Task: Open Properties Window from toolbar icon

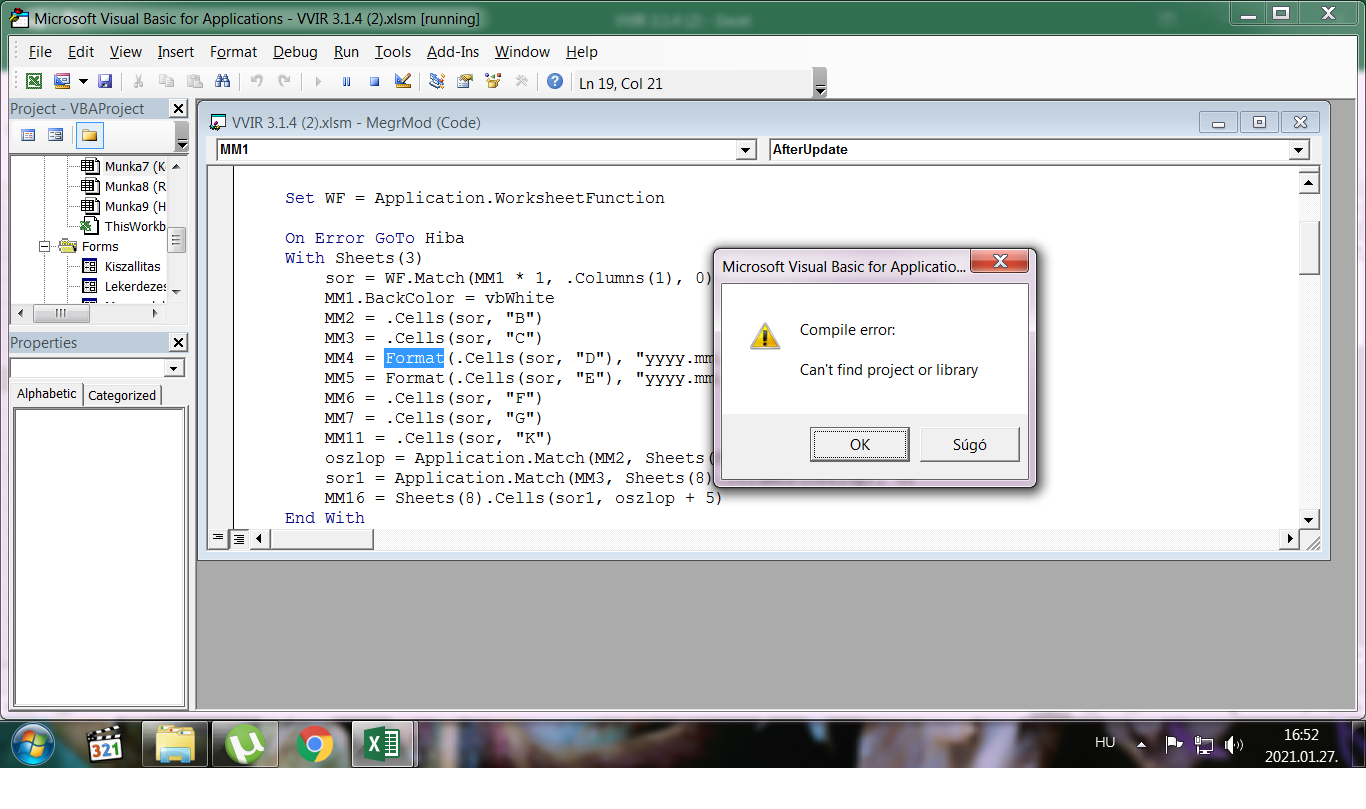Action: pyautogui.click(x=465, y=82)
